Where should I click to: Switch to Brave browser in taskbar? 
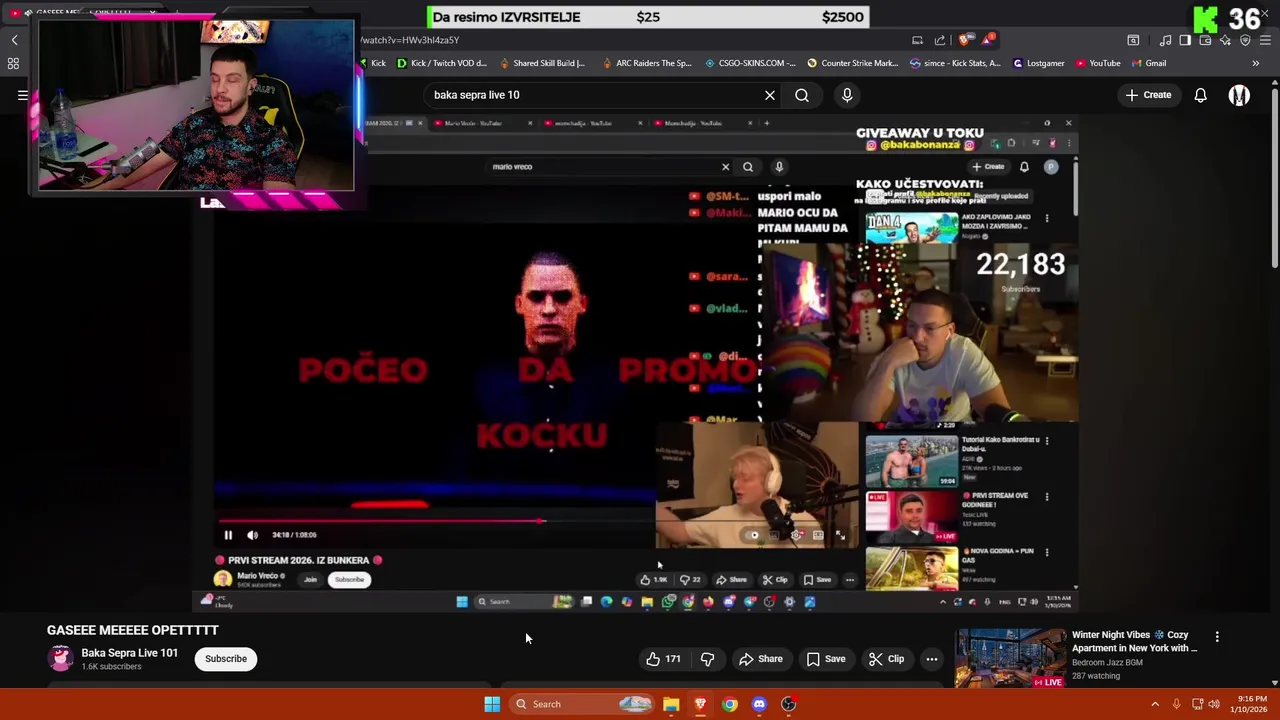point(700,704)
